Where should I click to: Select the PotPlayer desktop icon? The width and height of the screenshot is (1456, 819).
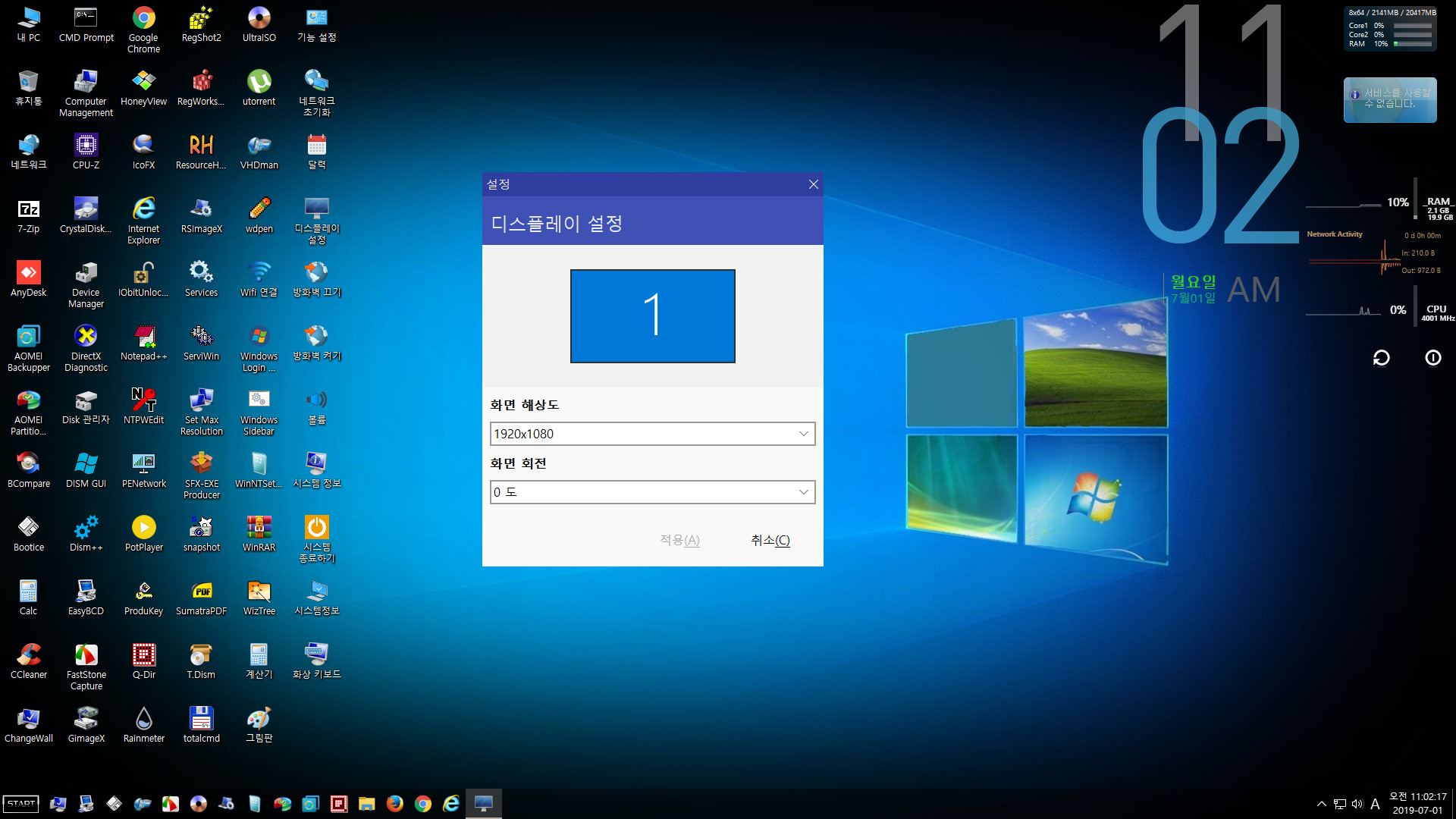[144, 535]
